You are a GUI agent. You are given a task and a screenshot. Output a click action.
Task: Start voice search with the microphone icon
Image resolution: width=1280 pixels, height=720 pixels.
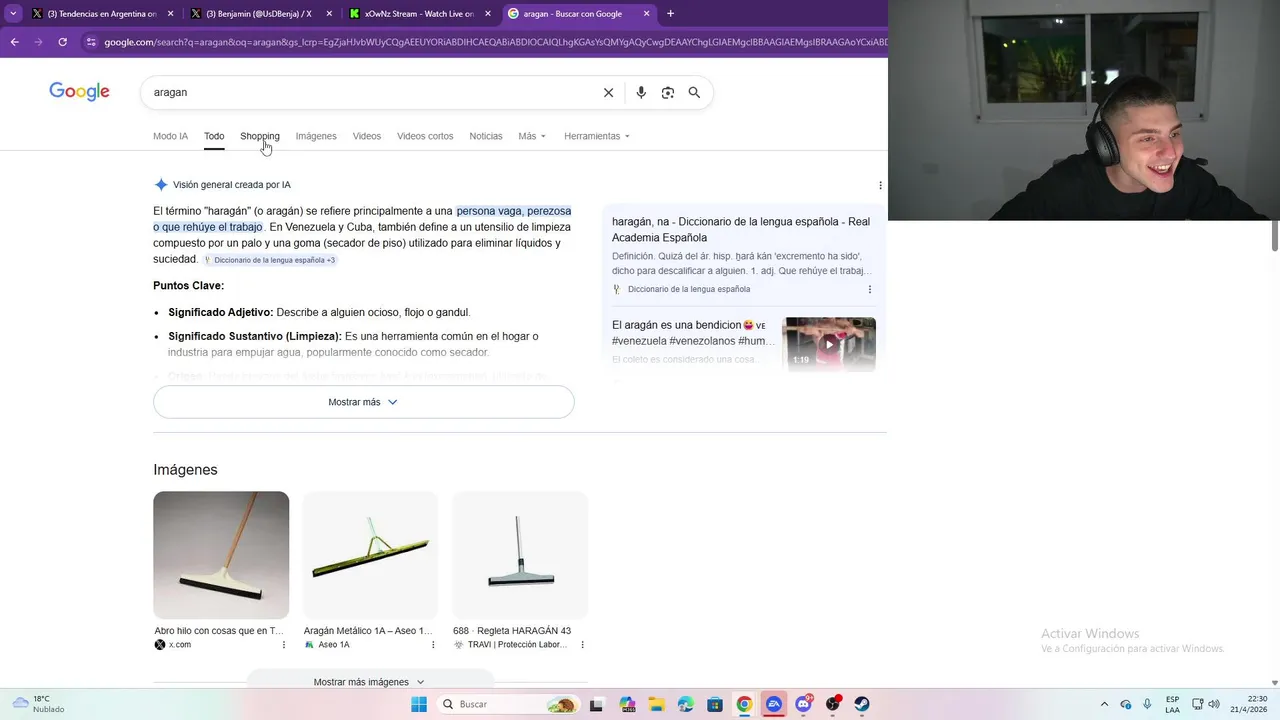[x=641, y=92]
